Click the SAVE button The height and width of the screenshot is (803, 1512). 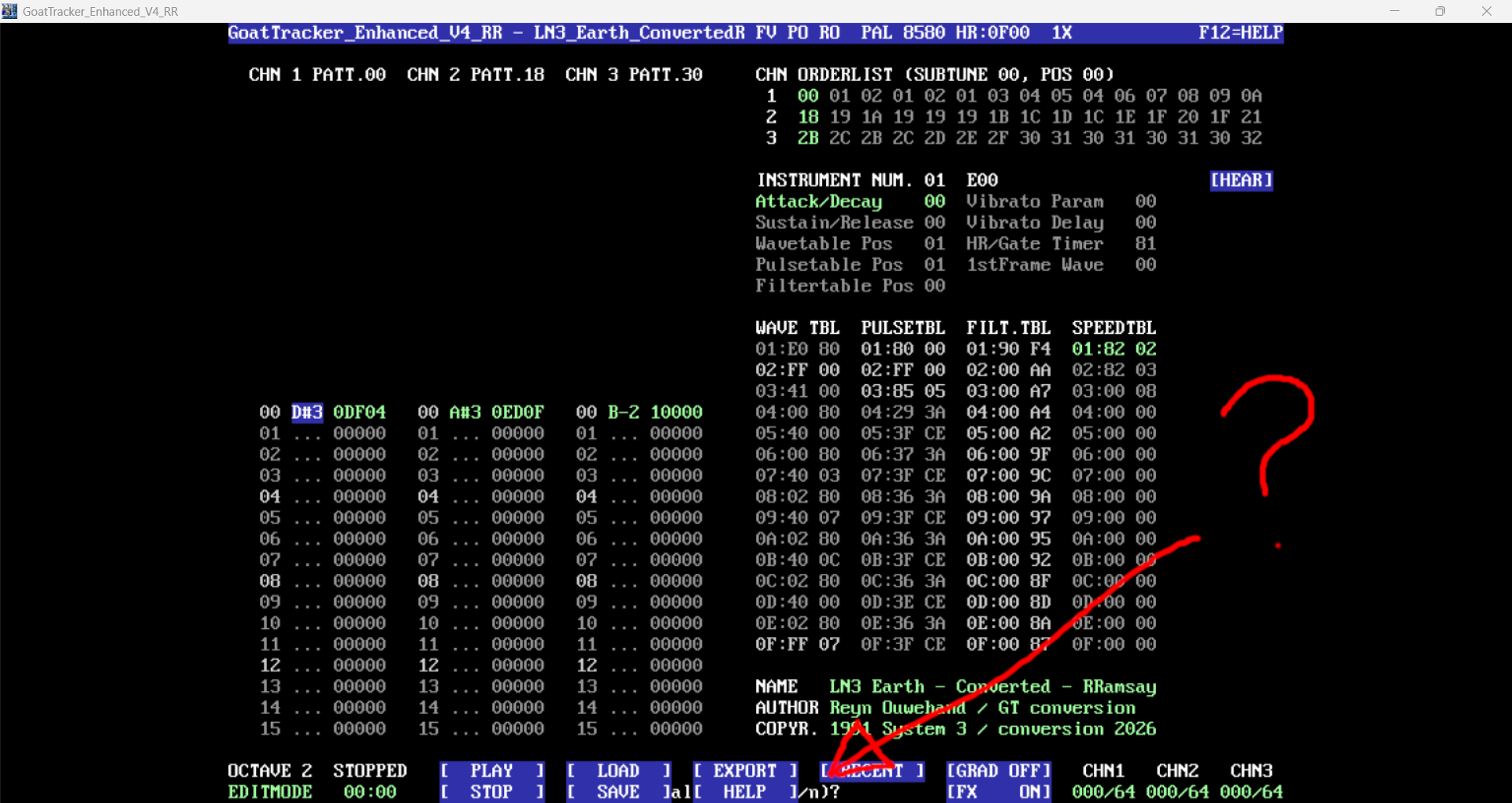tap(618, 792)
